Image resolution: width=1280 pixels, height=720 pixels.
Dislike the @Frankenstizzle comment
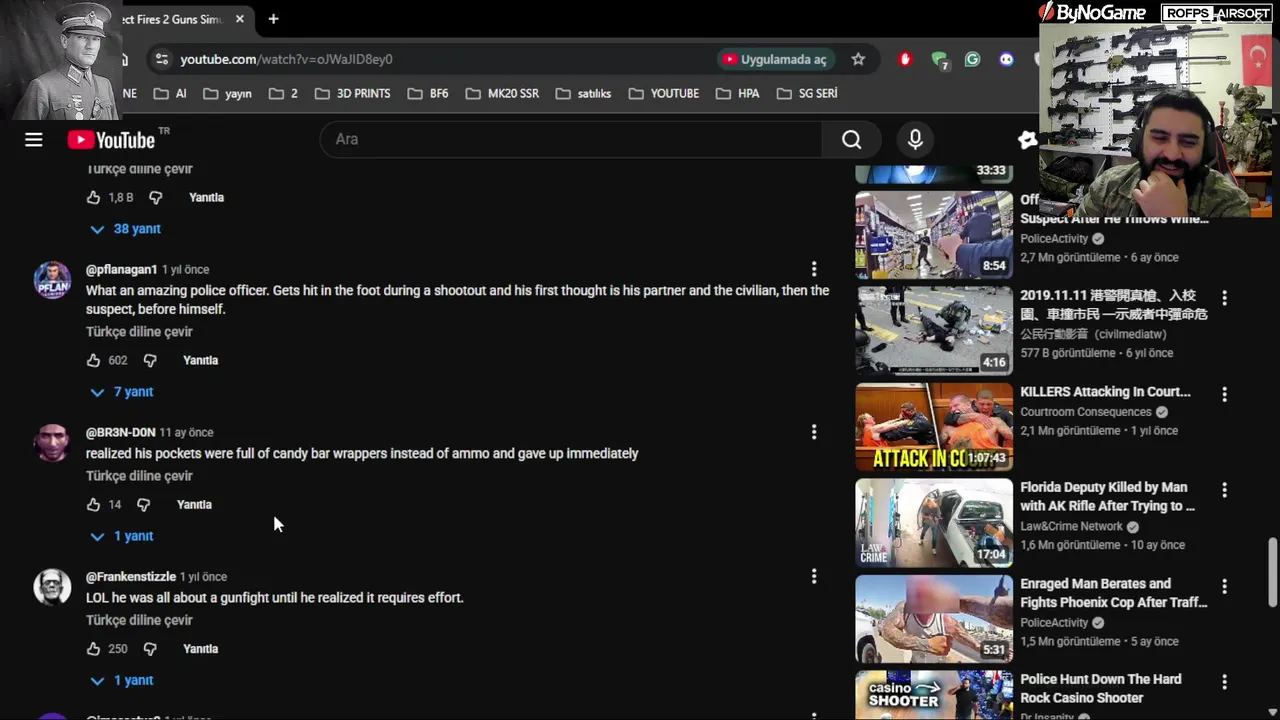(x=150, y=649)
